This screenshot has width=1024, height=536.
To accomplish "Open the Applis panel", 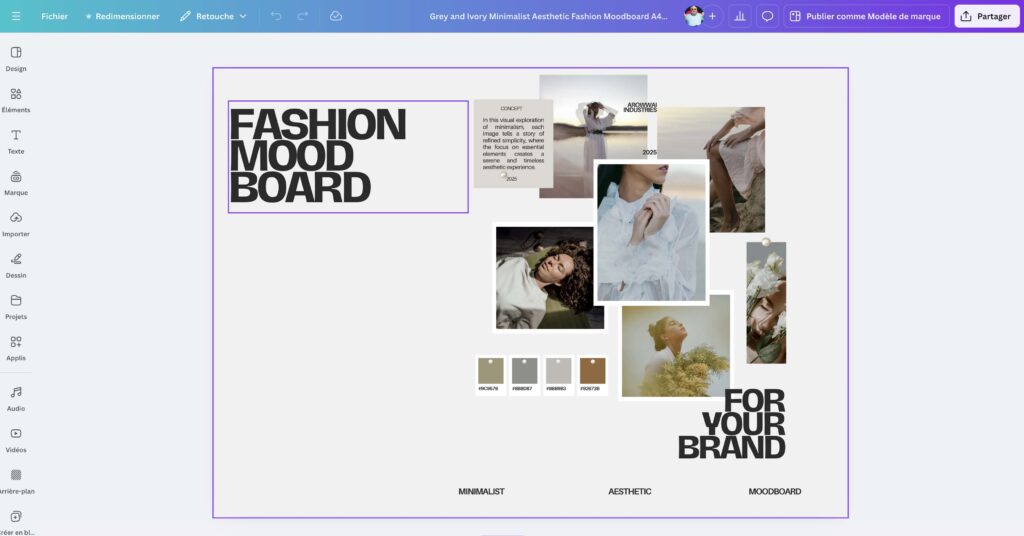I will 16,347.
